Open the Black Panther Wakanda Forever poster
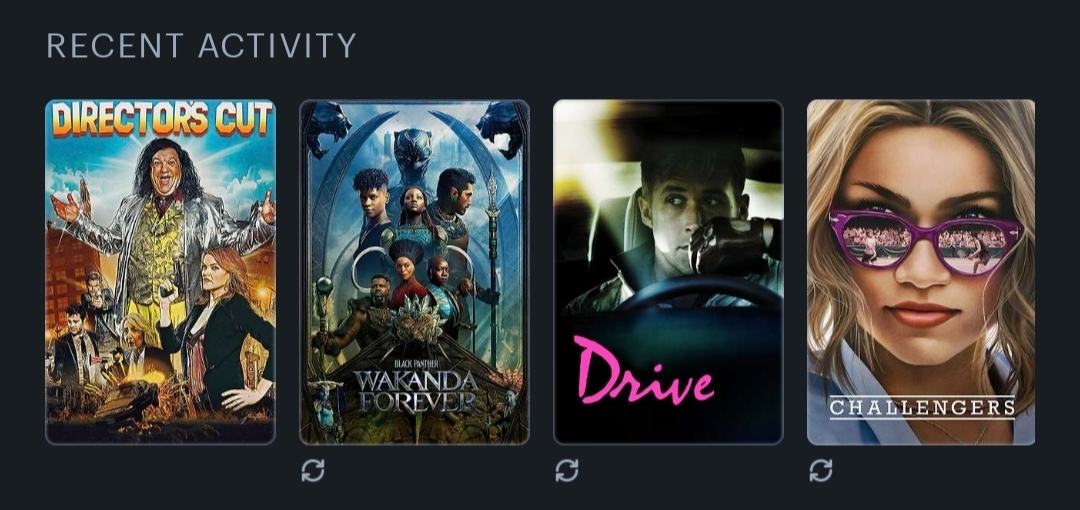1080x510 pixels. tap(415, 272)
